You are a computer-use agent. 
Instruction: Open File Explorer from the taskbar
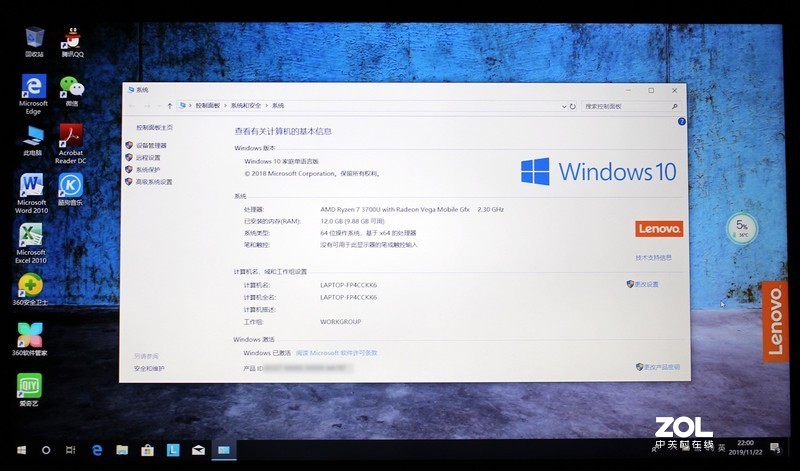tap(122, 450)
